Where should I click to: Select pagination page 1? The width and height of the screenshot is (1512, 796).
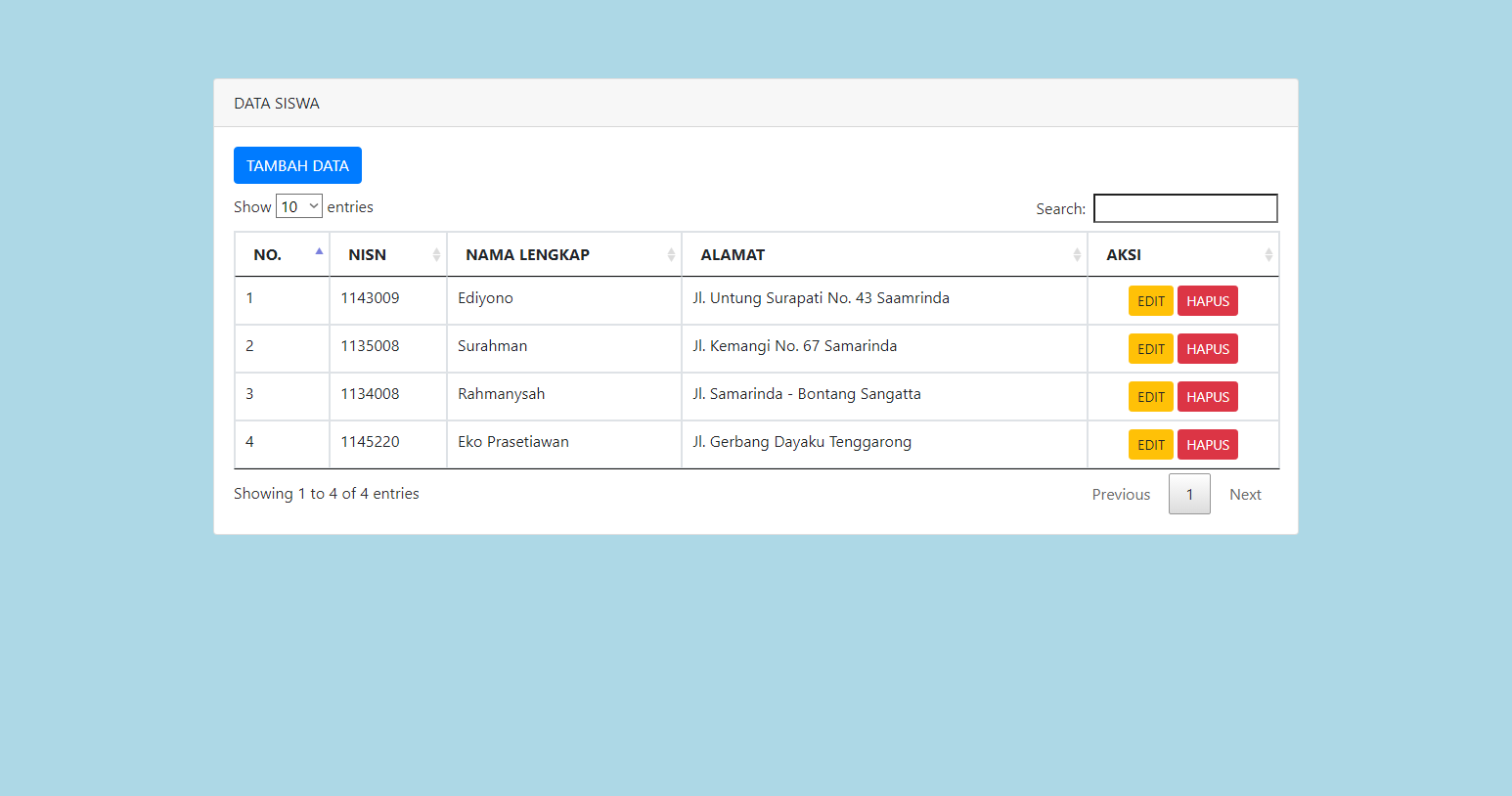(x=1189, y=494)
